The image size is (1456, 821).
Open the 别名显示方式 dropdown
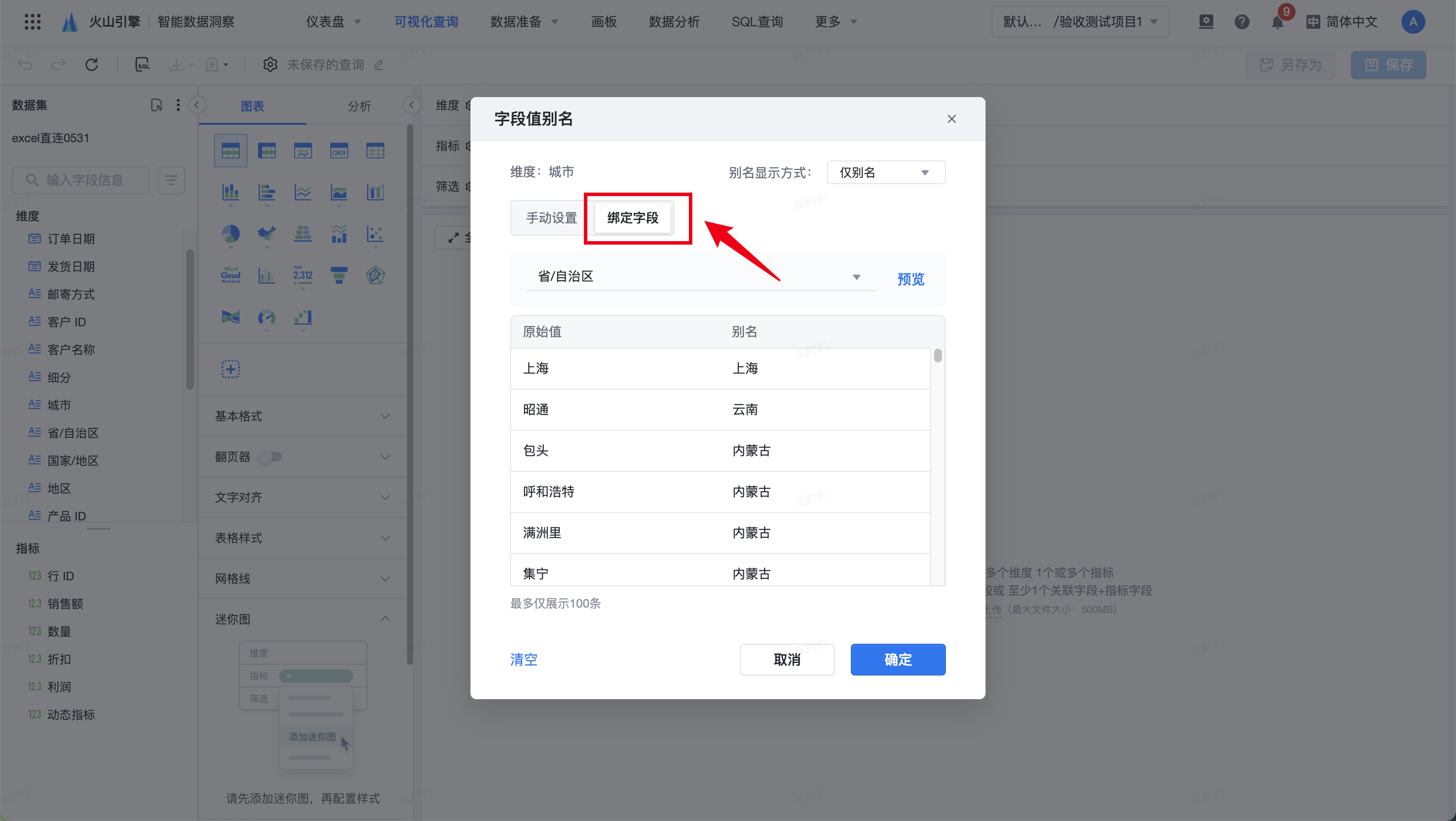coord(885,172)
